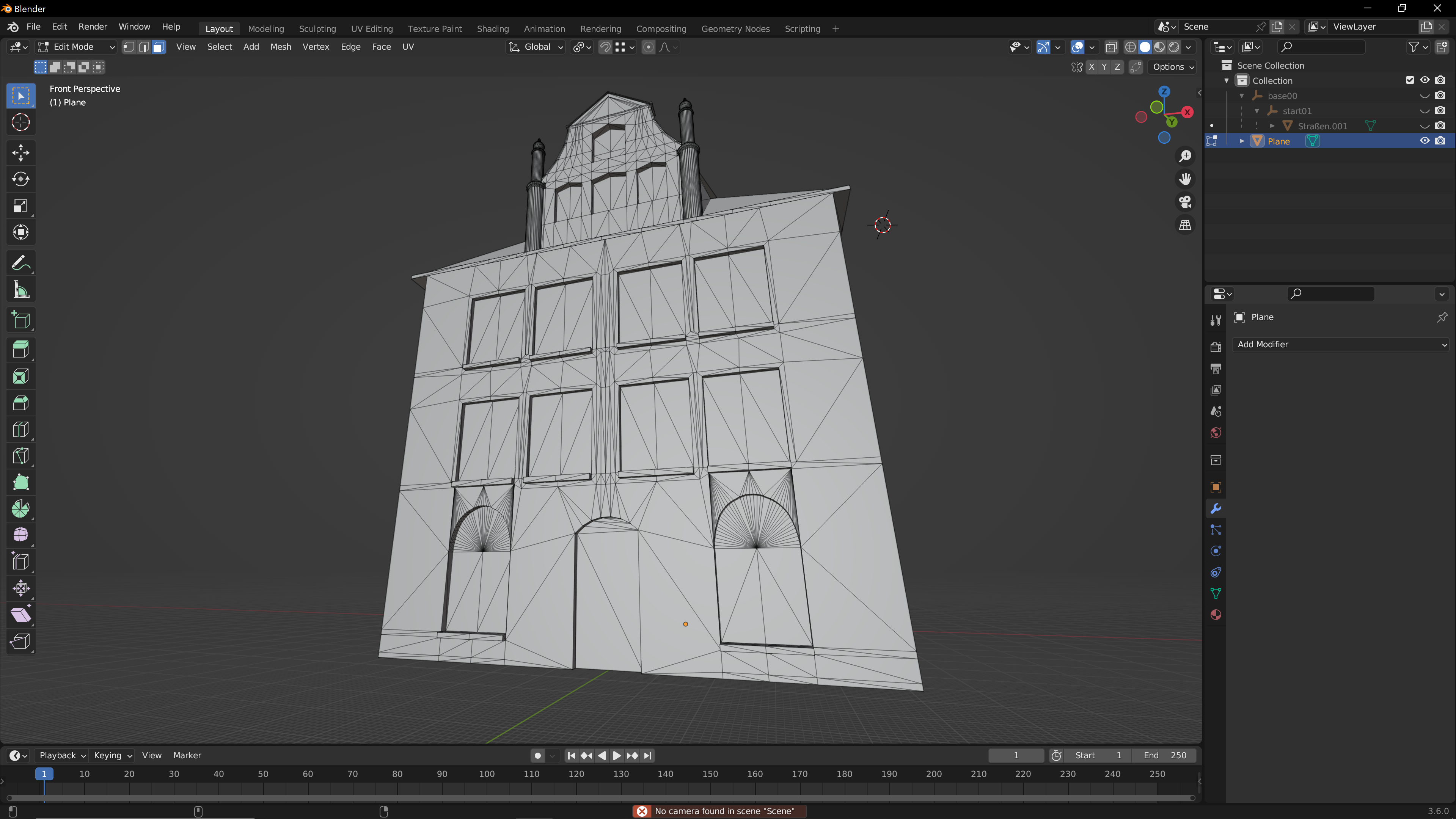
Task: Open the Mesh menu
Action: click(280, 47)
